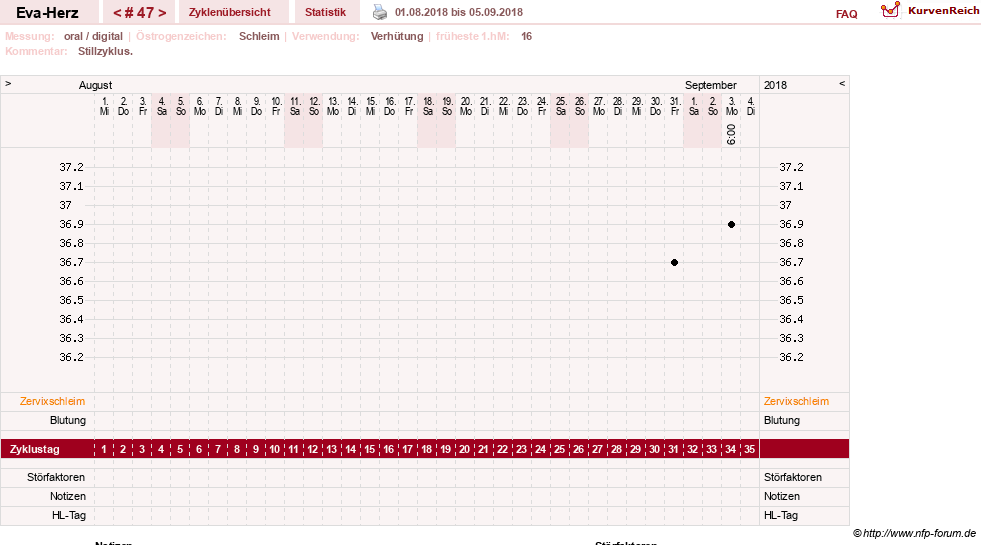Click the KurvenReich text link

pos(943,11)
